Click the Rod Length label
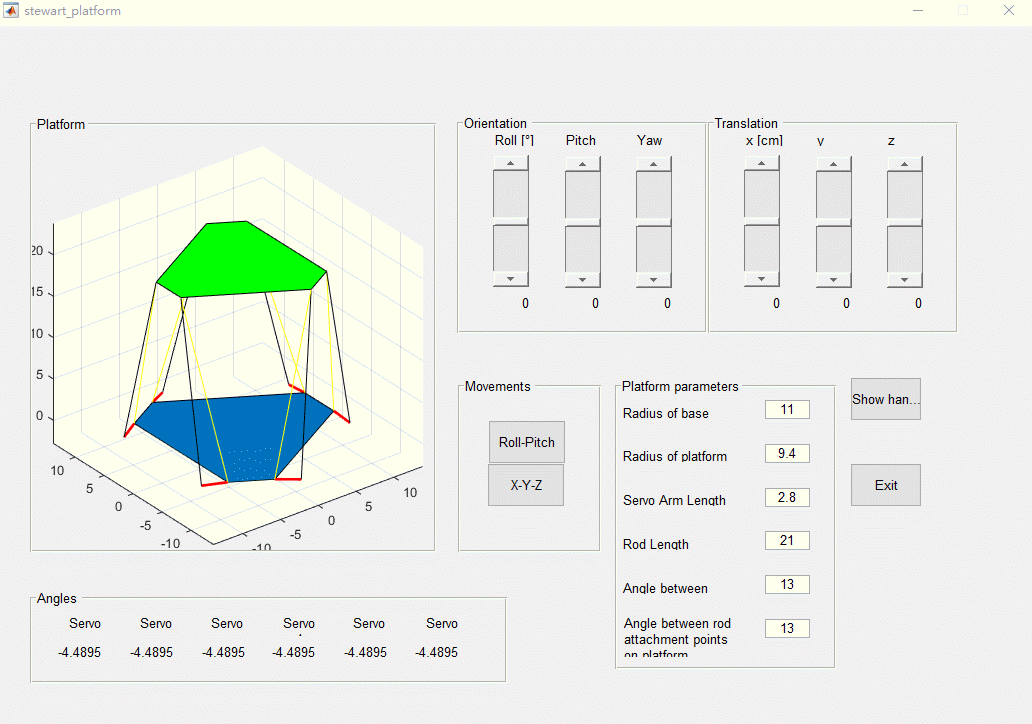 (656, 544)
